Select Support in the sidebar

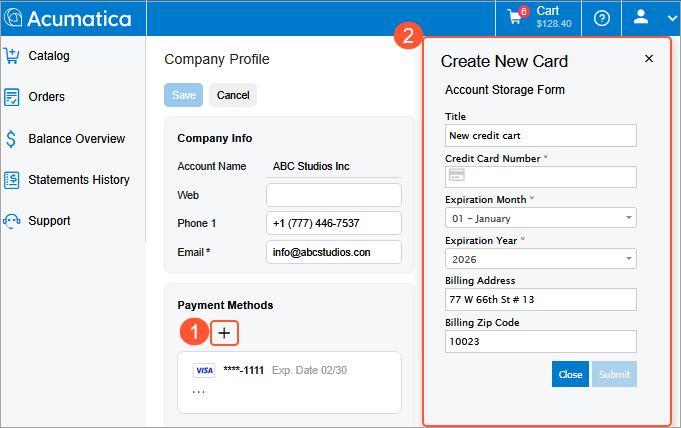(x=49, y=221)
